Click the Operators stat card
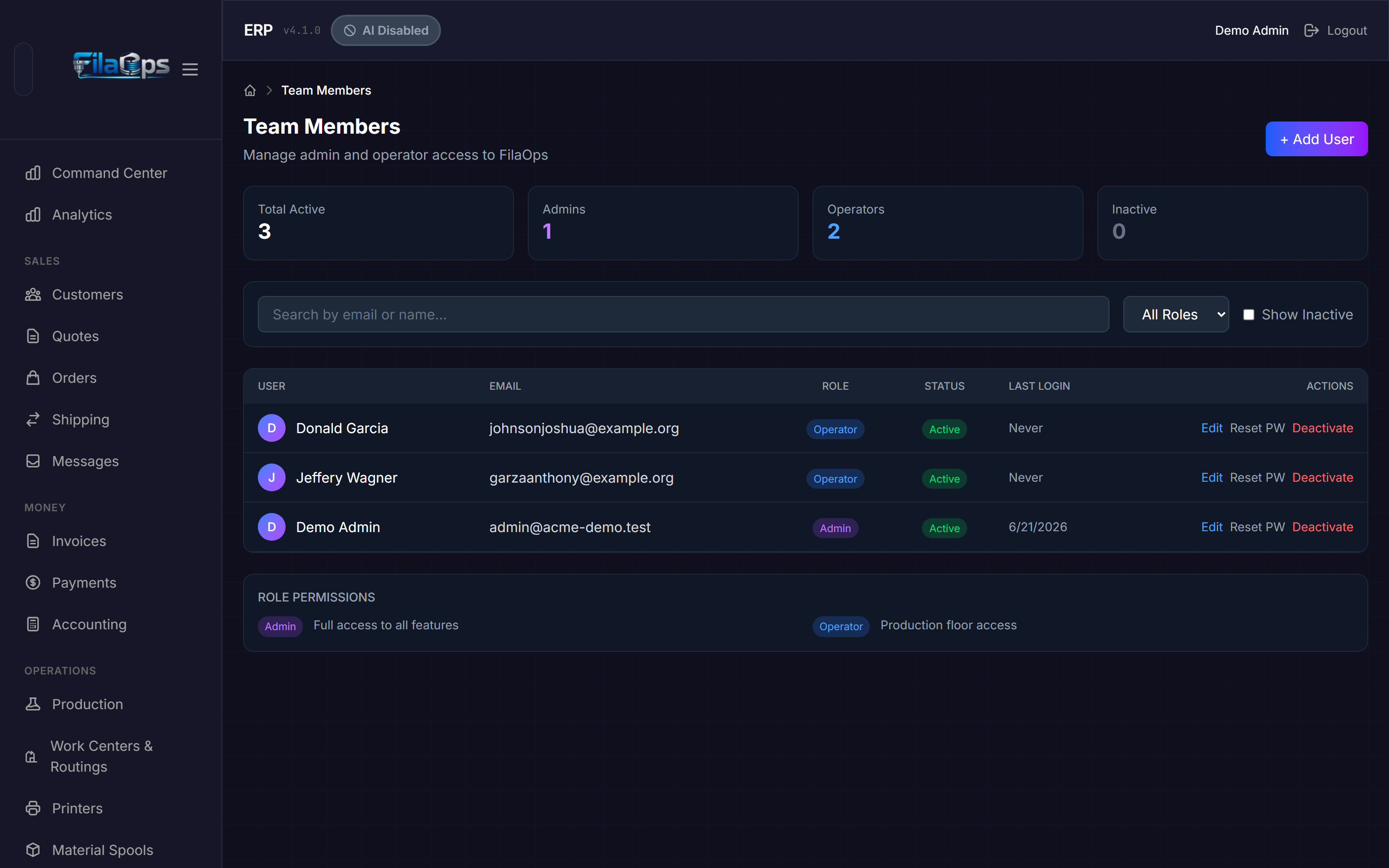The image size is (1389, 868). point(948,223)
